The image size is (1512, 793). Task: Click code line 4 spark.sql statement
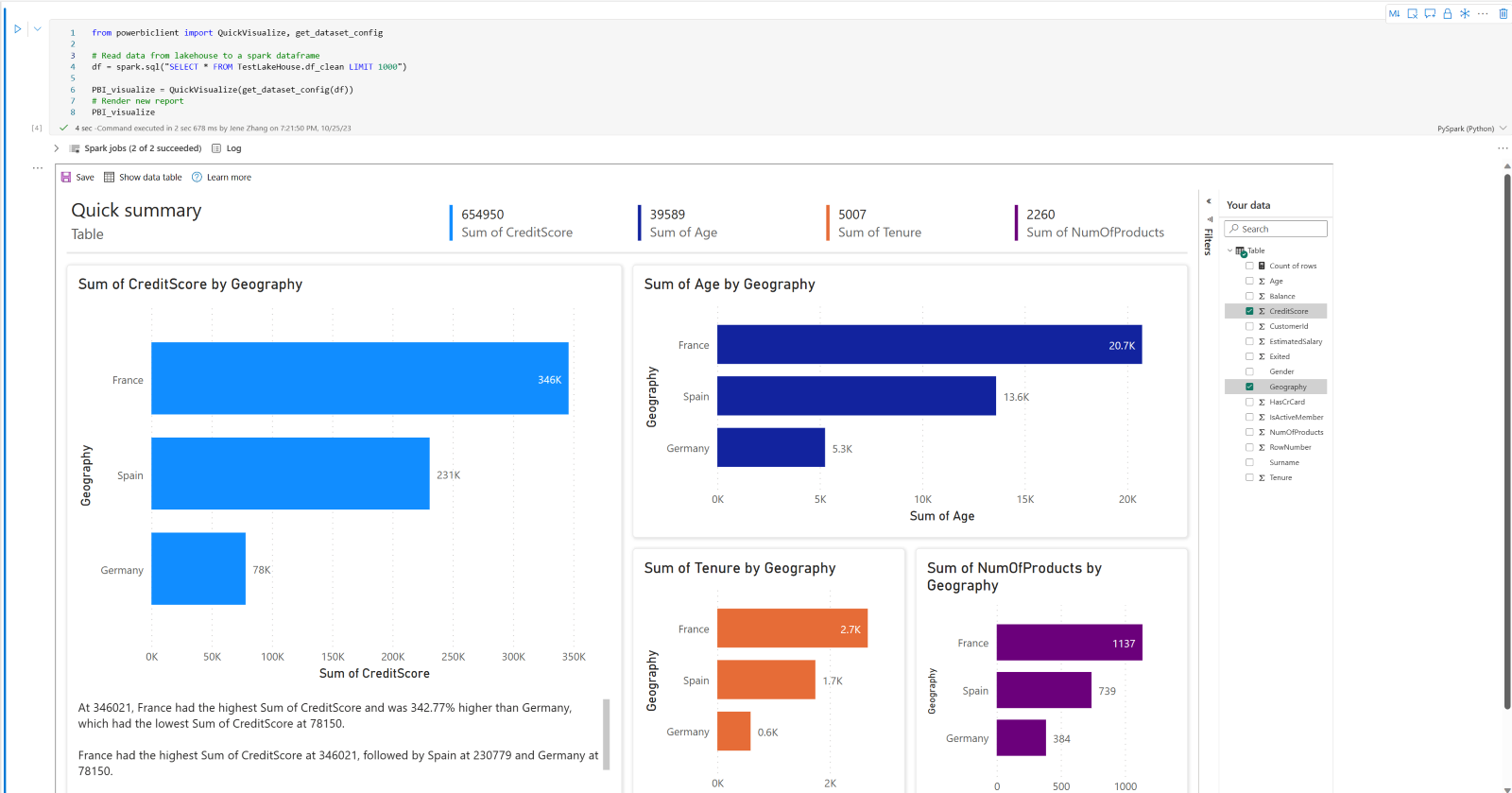pos(249,67)
